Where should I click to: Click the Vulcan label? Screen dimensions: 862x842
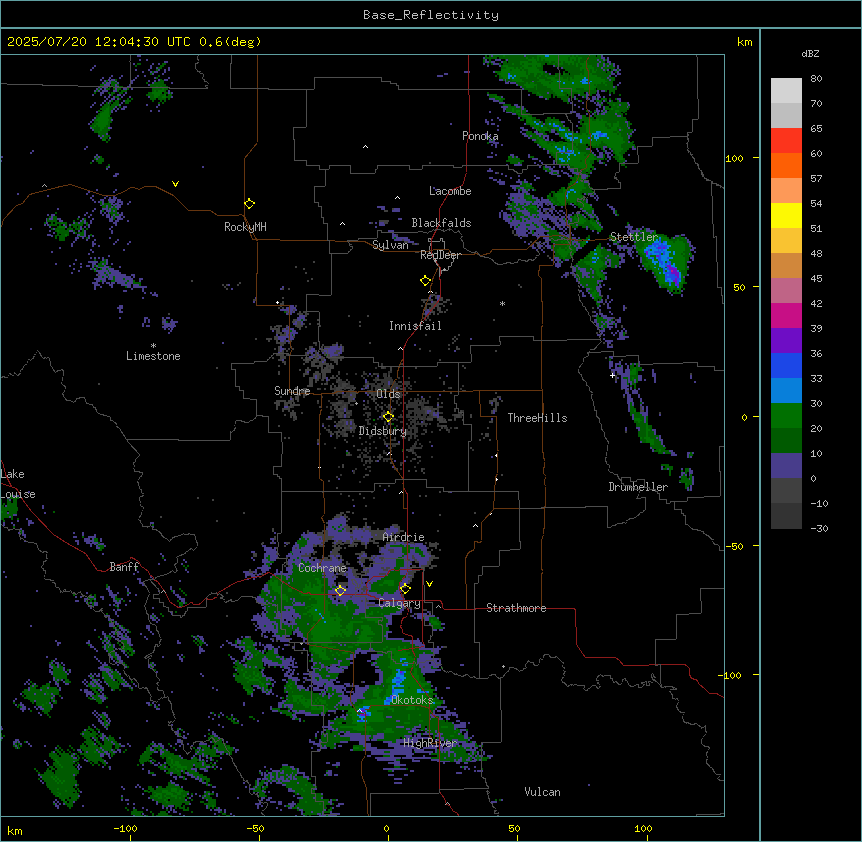tap(542, 792)
